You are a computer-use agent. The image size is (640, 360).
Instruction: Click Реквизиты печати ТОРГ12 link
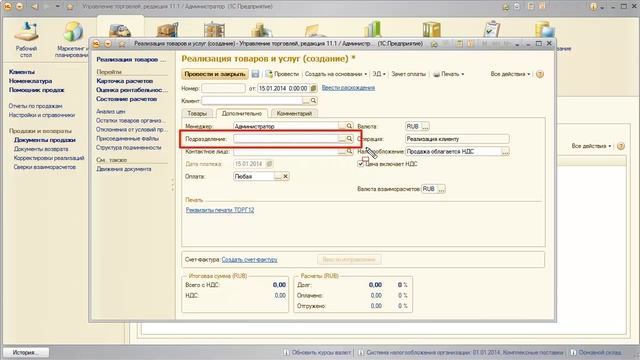click(220, 210)
